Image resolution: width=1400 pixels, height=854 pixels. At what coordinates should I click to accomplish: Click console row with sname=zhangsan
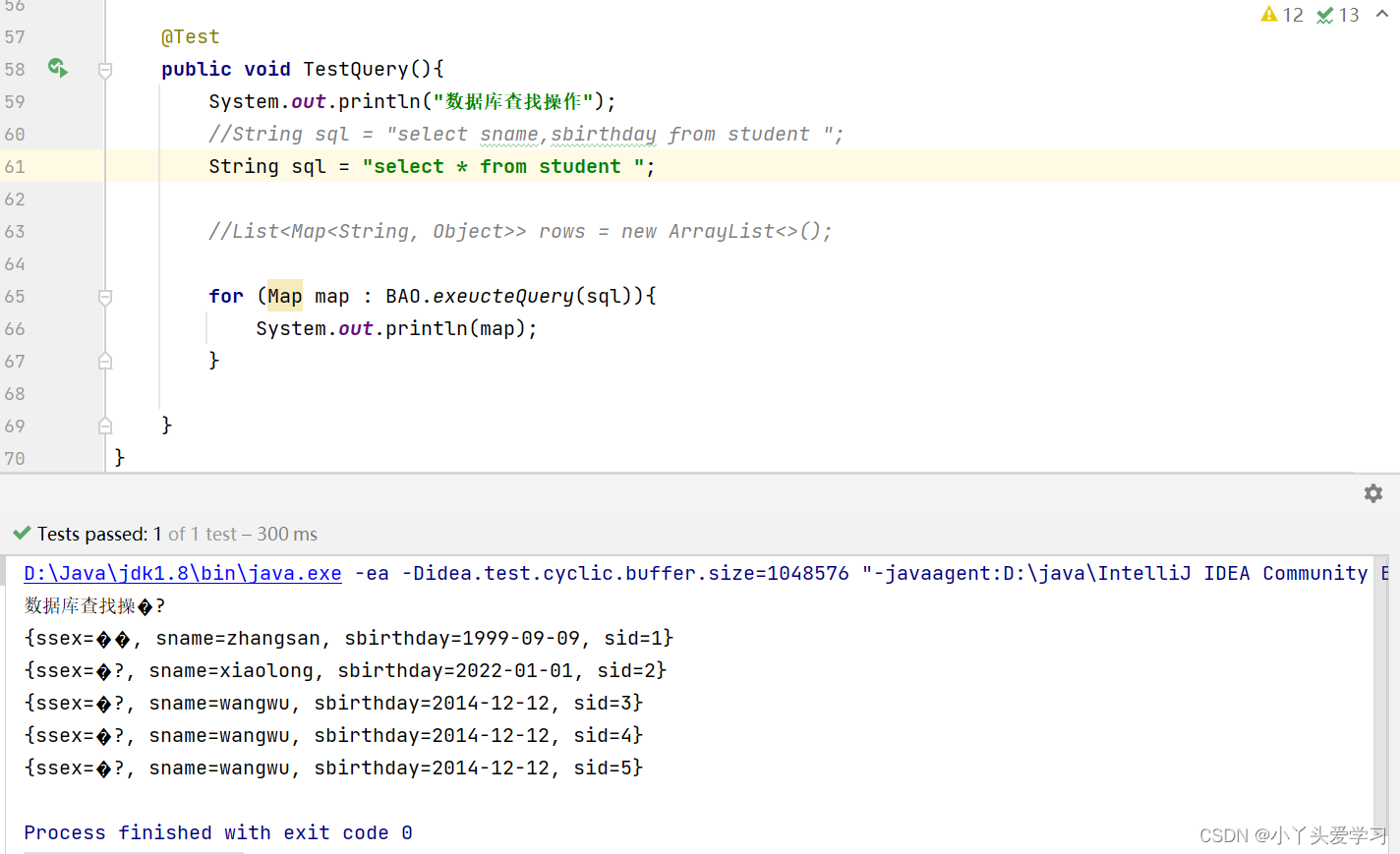pos(349,638)
